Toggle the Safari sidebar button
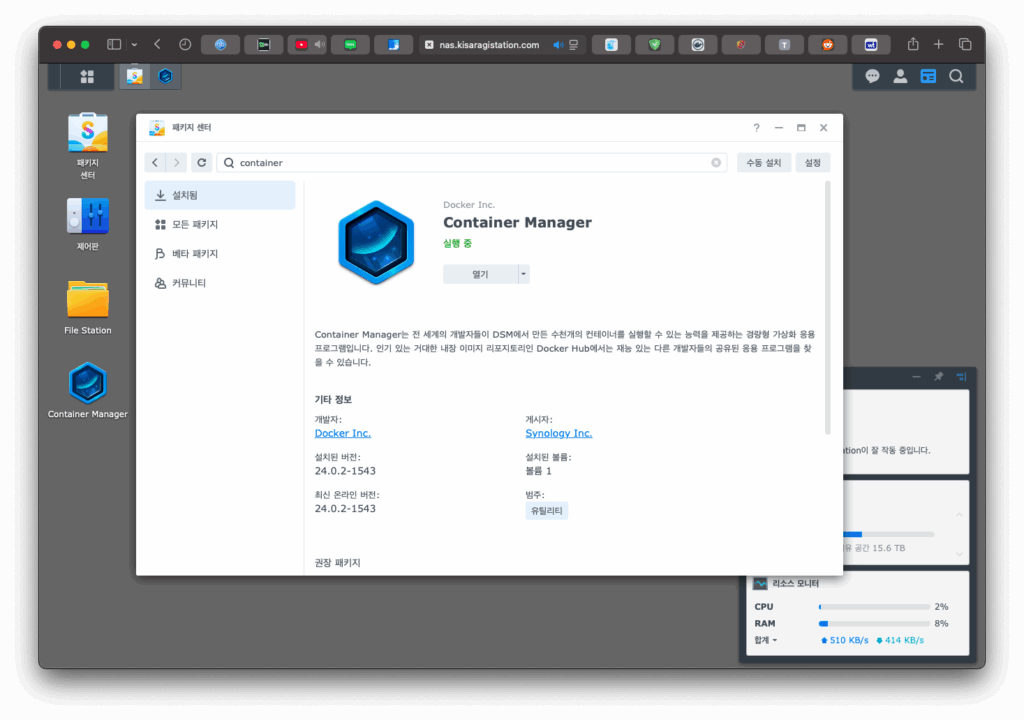1024x720 pixels. click(114, 44)
